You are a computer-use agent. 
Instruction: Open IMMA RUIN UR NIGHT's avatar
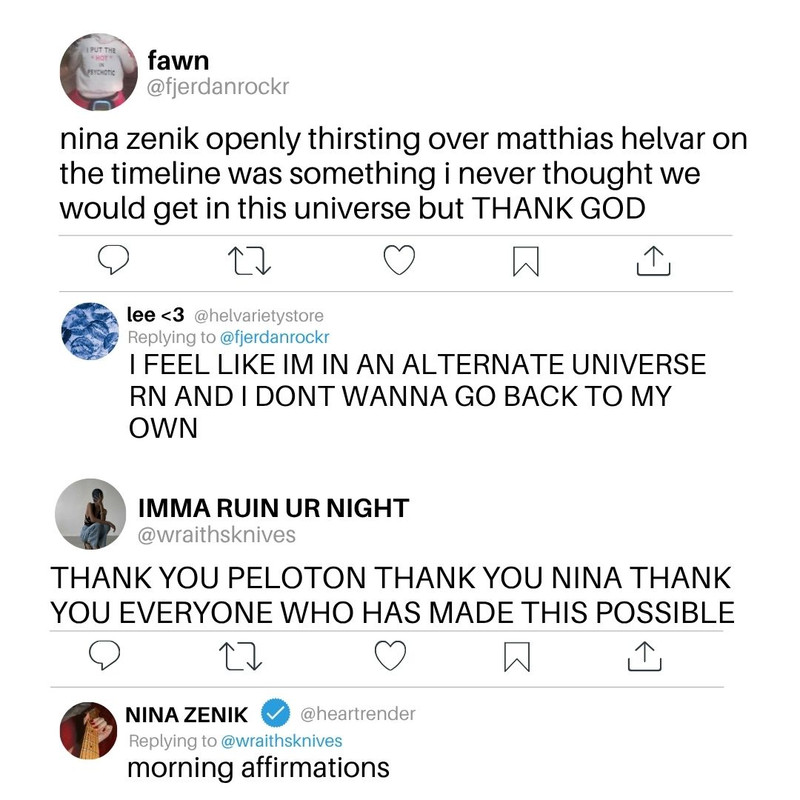click(90, 514)
